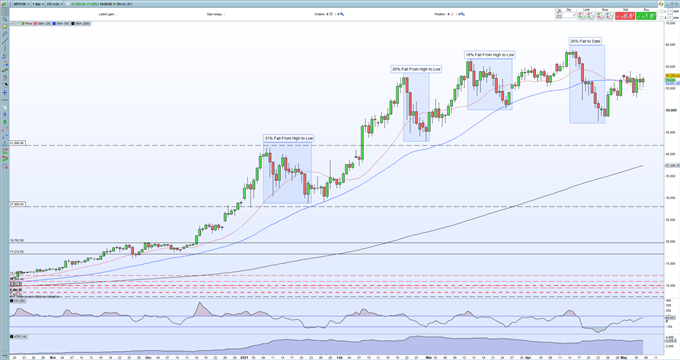680x360 pixels.
Task: Click the blue SMA (50) color swatch
Action: [x=54, y=23]
